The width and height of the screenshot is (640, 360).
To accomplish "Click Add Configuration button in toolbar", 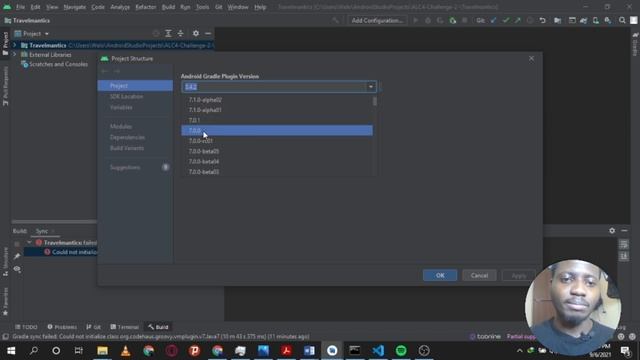I will coord(377,20).
